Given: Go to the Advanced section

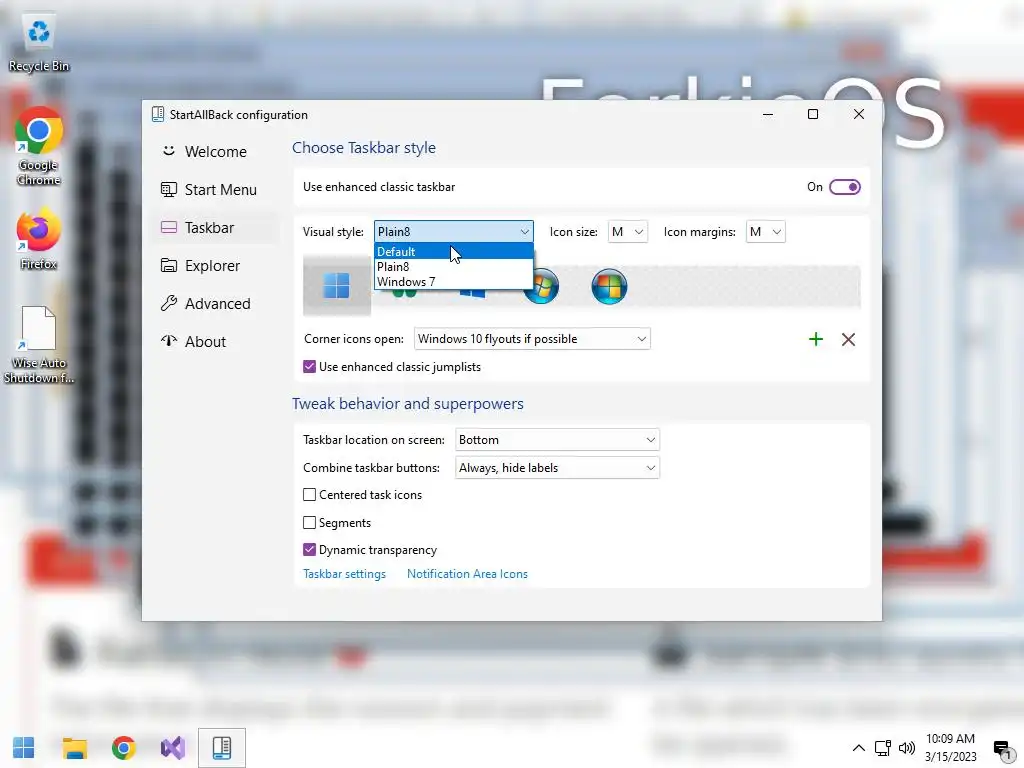Looking at the screenshot, I should click(x=216, y=304).
